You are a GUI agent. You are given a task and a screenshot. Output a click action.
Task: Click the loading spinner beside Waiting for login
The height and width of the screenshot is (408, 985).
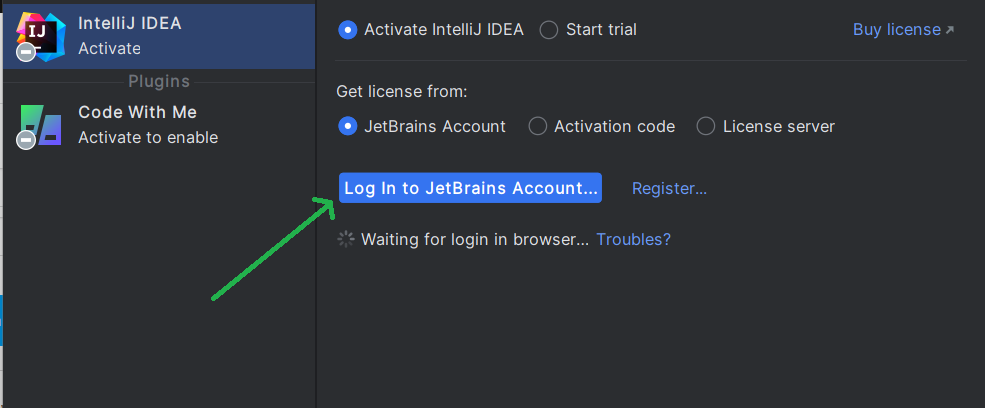(x=346, y=239)
